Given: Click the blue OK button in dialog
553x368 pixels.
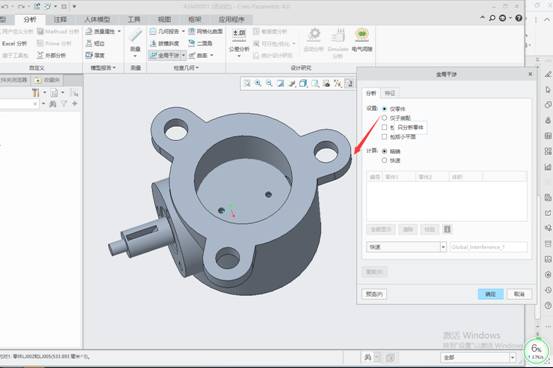Looking at the screenshot, I should pyautogui.click(x=491, y=294).
